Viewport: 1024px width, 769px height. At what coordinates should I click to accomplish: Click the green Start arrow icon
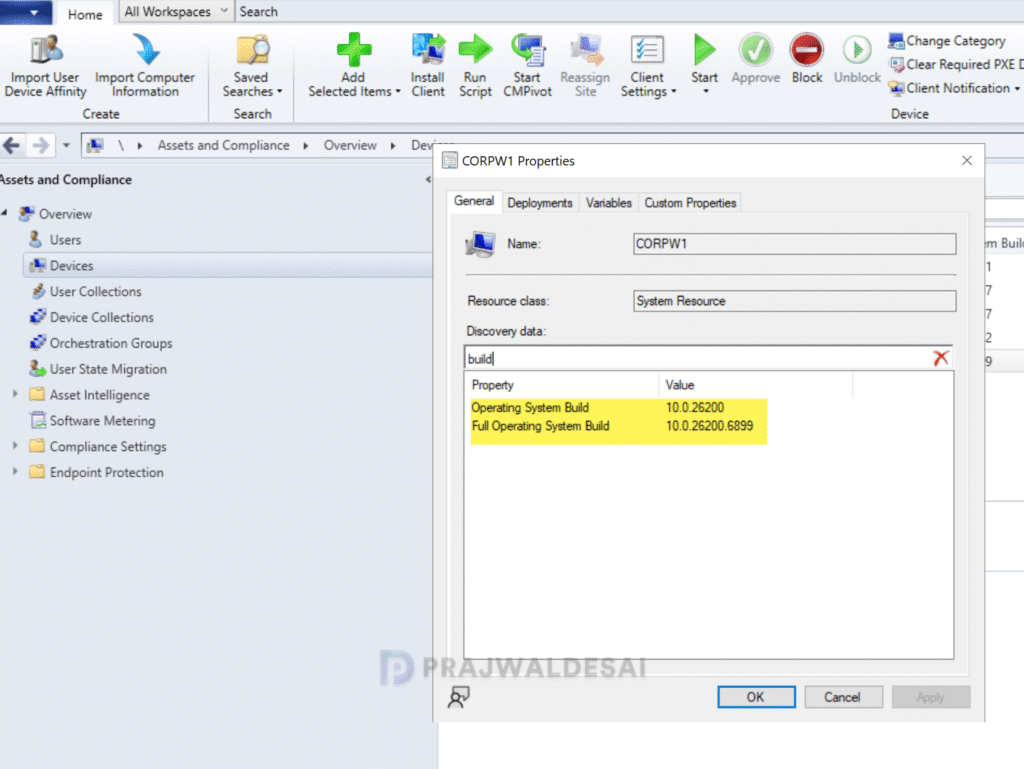[x=704, y=50]
